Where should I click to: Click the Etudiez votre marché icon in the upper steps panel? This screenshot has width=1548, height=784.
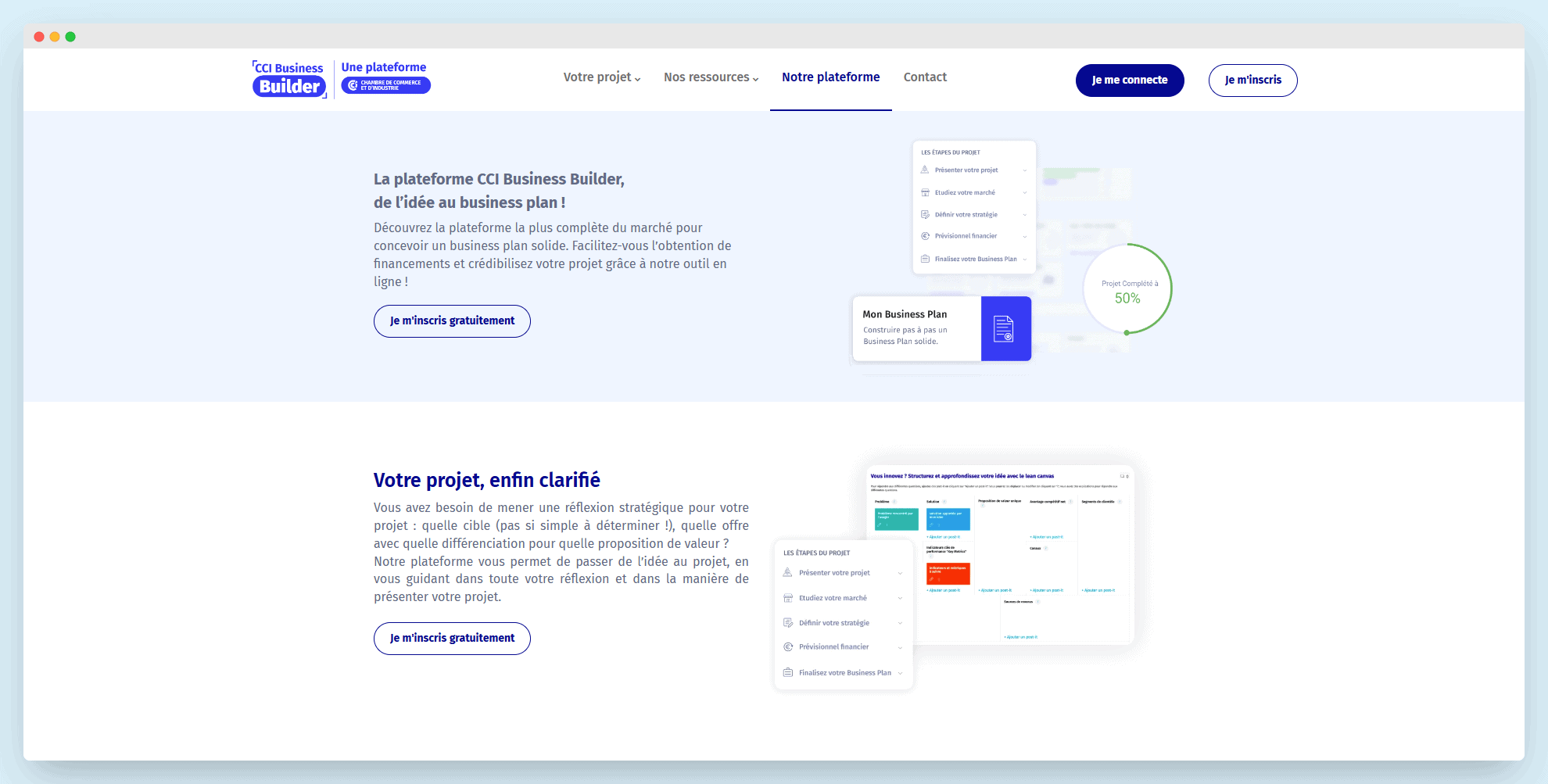[x=925, y=192]
